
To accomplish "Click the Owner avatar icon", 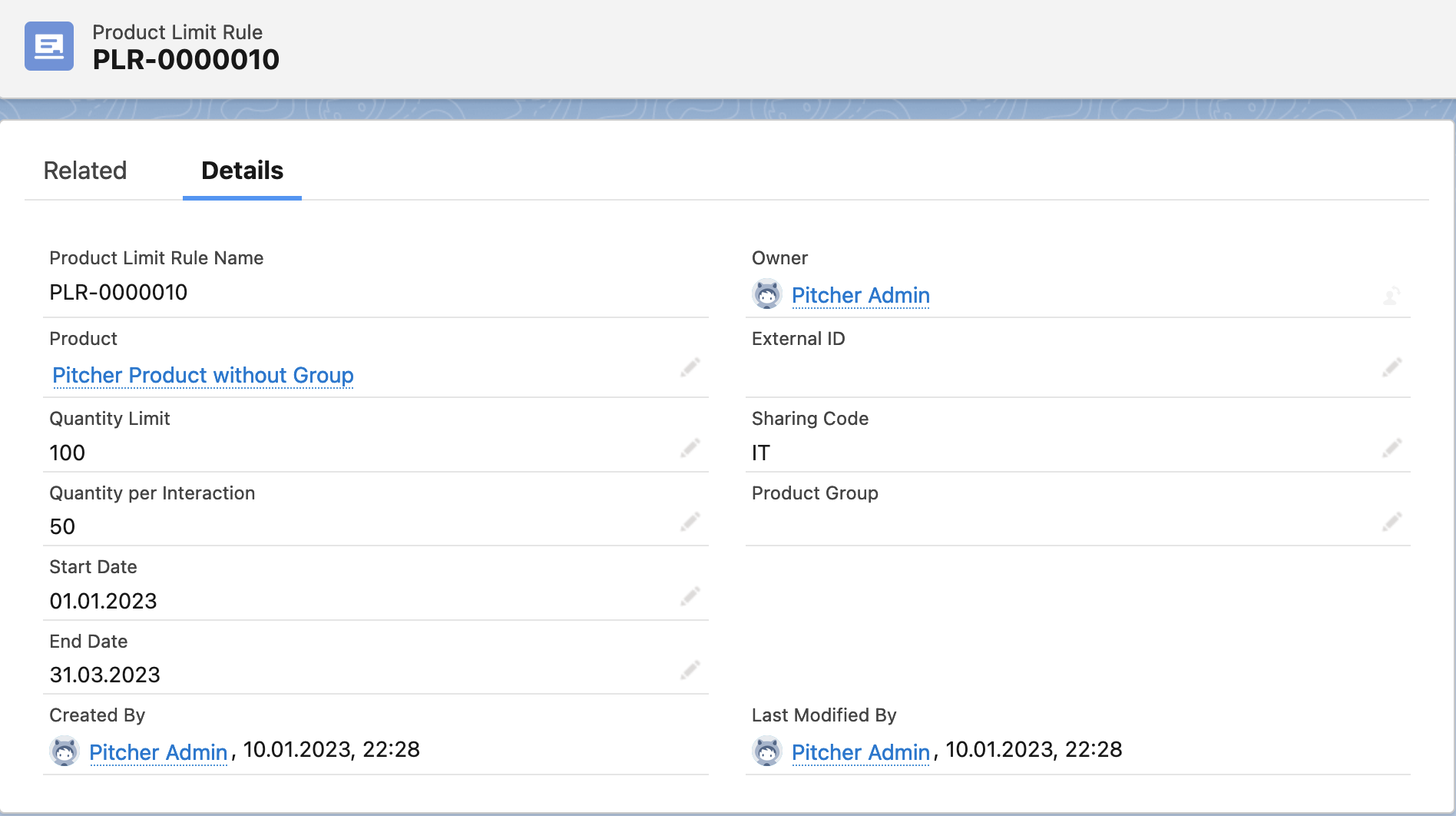I will click(x=766, y=295).
